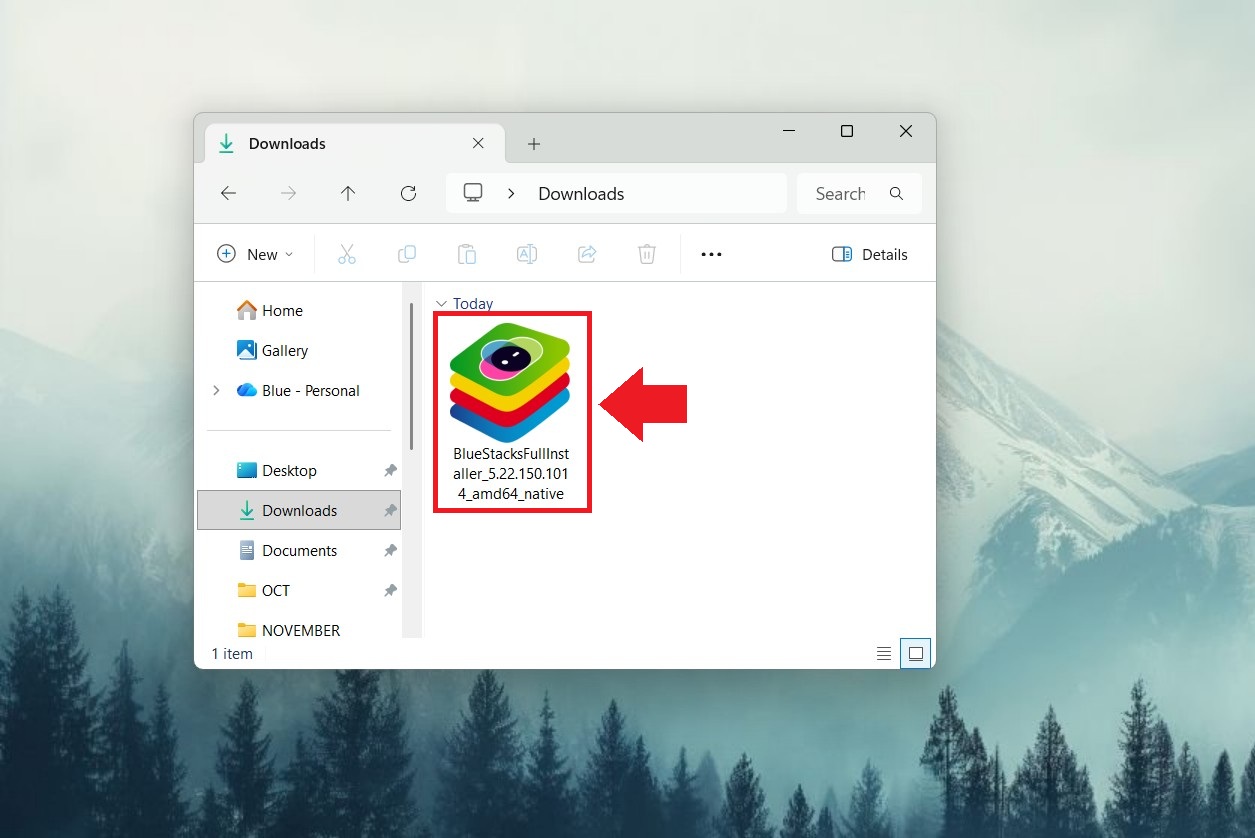Click the Cut scissors icon
Viewport: 1255px width, 838px height.
pos(347,254)
